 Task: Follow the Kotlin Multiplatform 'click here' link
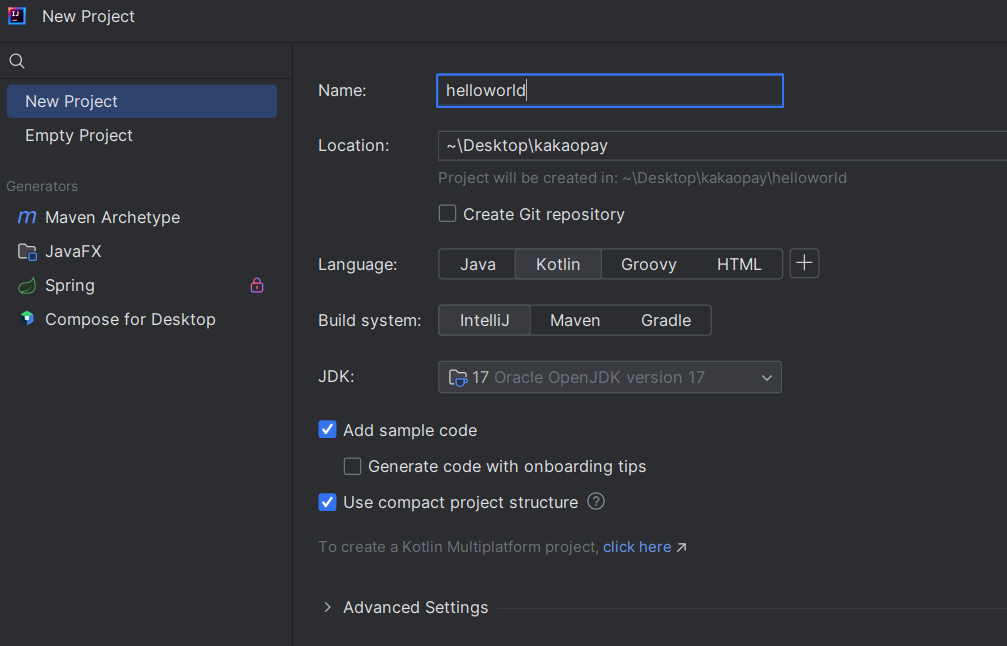click(x=637, y=547)
